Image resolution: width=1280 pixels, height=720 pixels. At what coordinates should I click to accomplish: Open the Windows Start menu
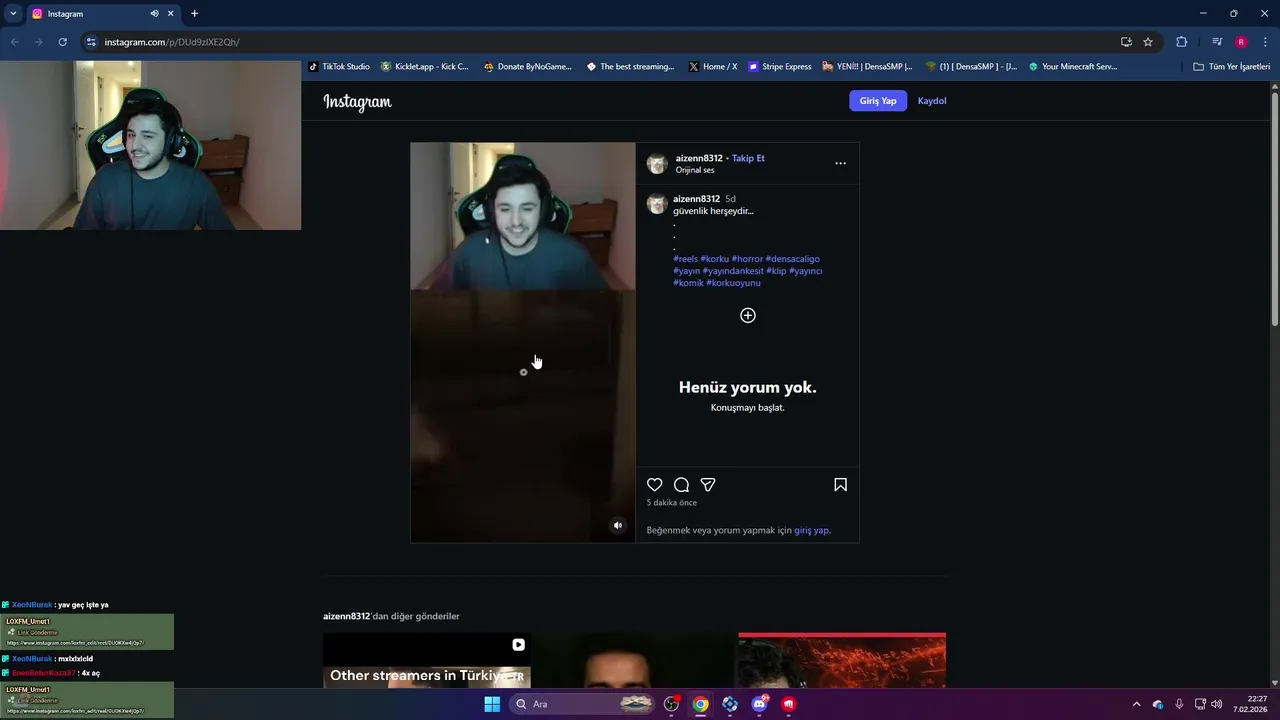pyautogui.click(x=492, y=704)
